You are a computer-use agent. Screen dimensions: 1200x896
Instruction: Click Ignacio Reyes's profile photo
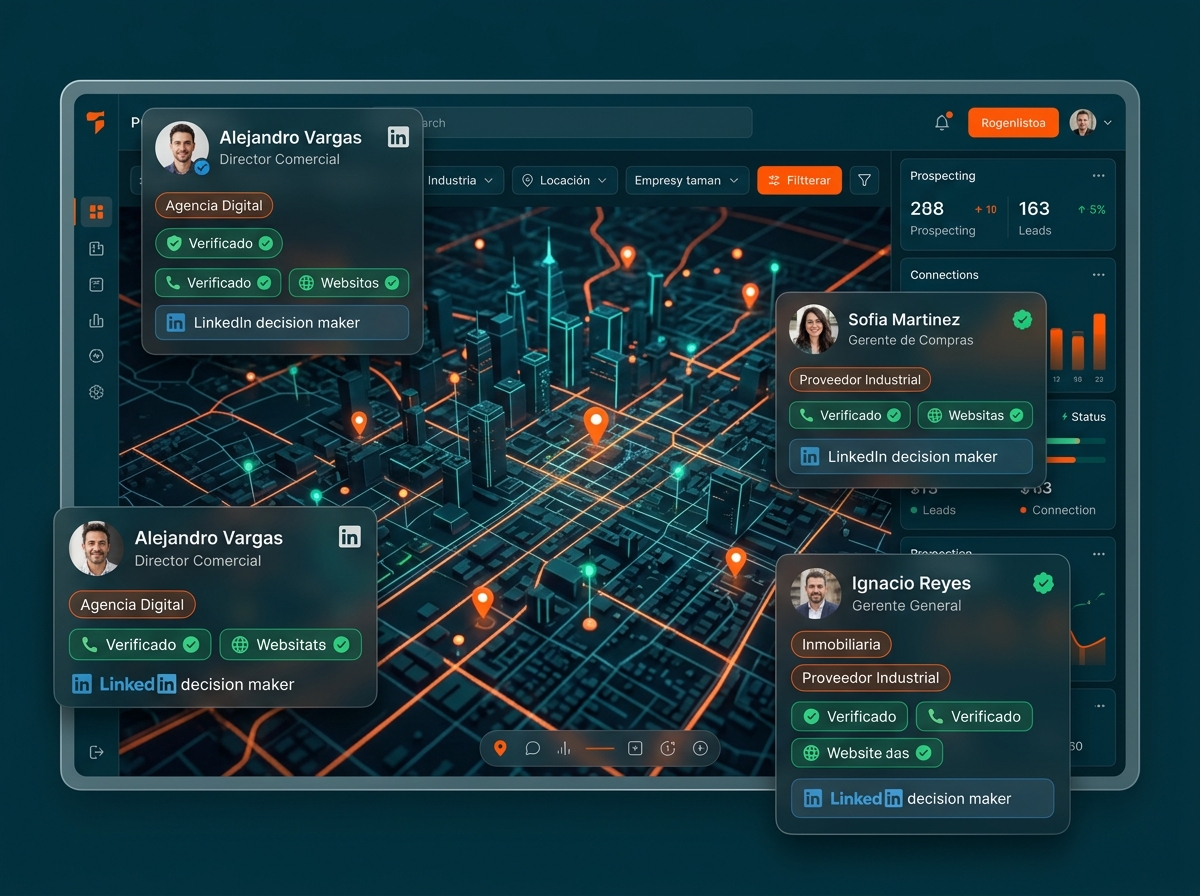coord(815,593)
